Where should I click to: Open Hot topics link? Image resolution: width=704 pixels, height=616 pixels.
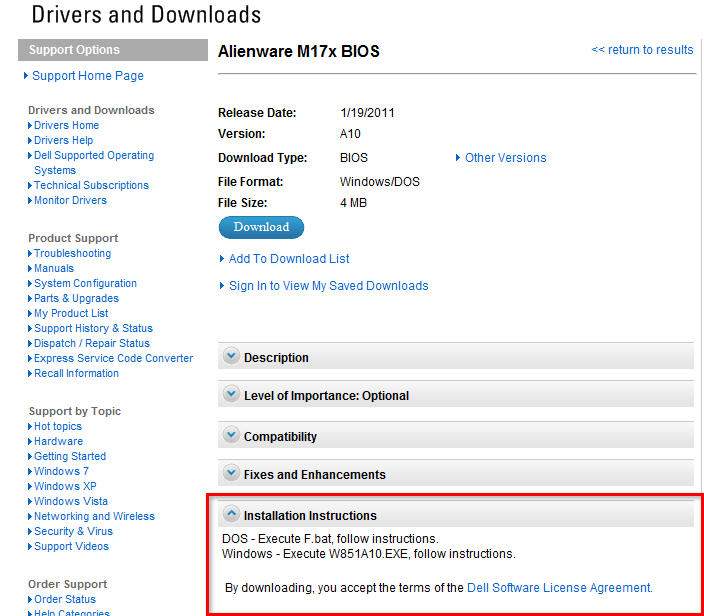58,427
